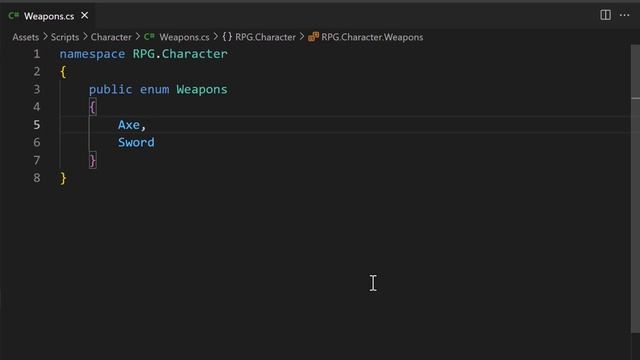Viewport: 640px width, 360px height.
Task: Close the Weapons.cs tab
Action: tap(84, 16)
